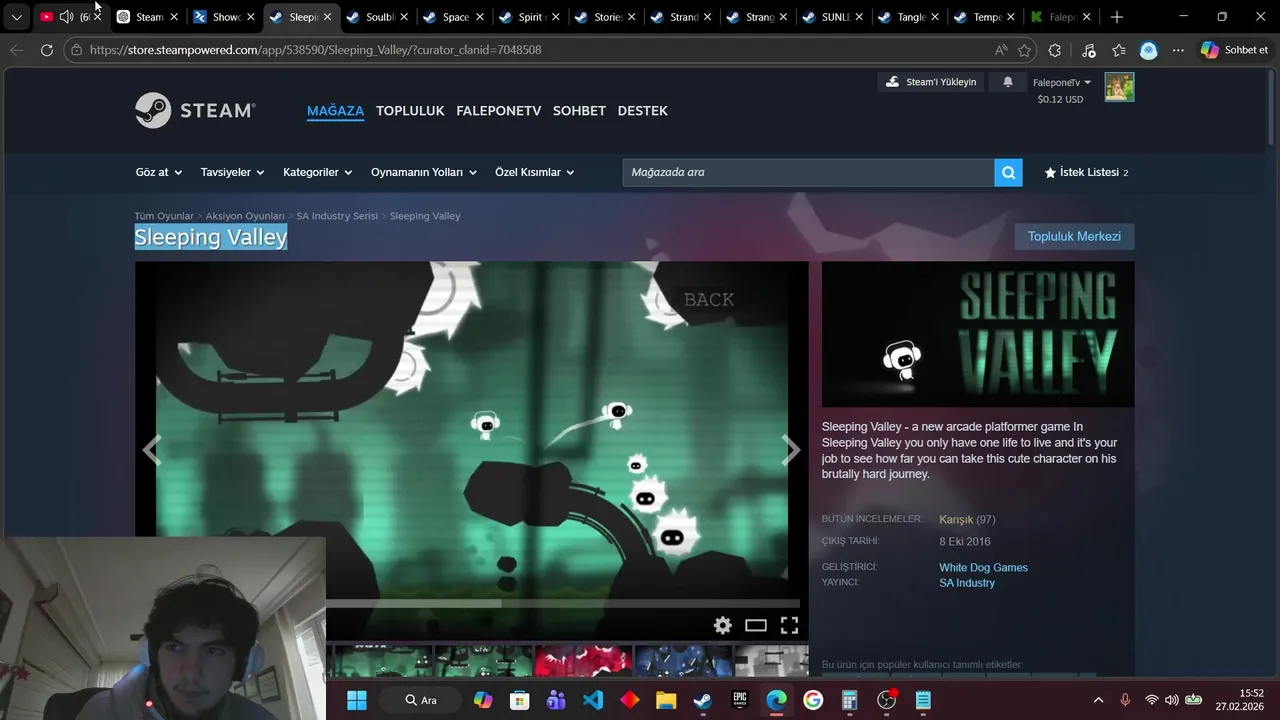Expand the Kategoriler dropdown
The width and height of the screenshot is (1280, 720).
click(318, 172)
